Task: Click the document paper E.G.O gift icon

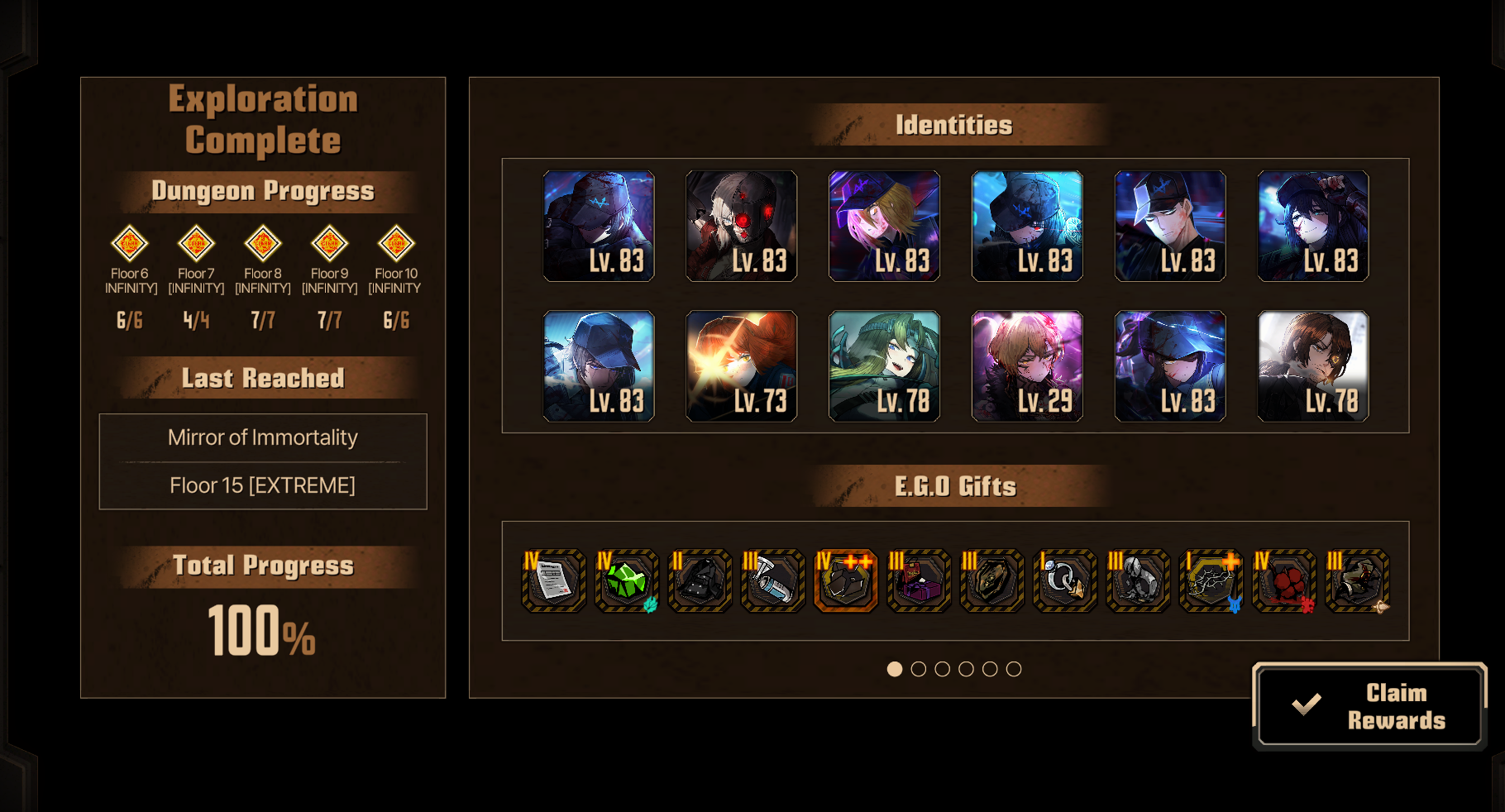Action: [x=553, y=580]
